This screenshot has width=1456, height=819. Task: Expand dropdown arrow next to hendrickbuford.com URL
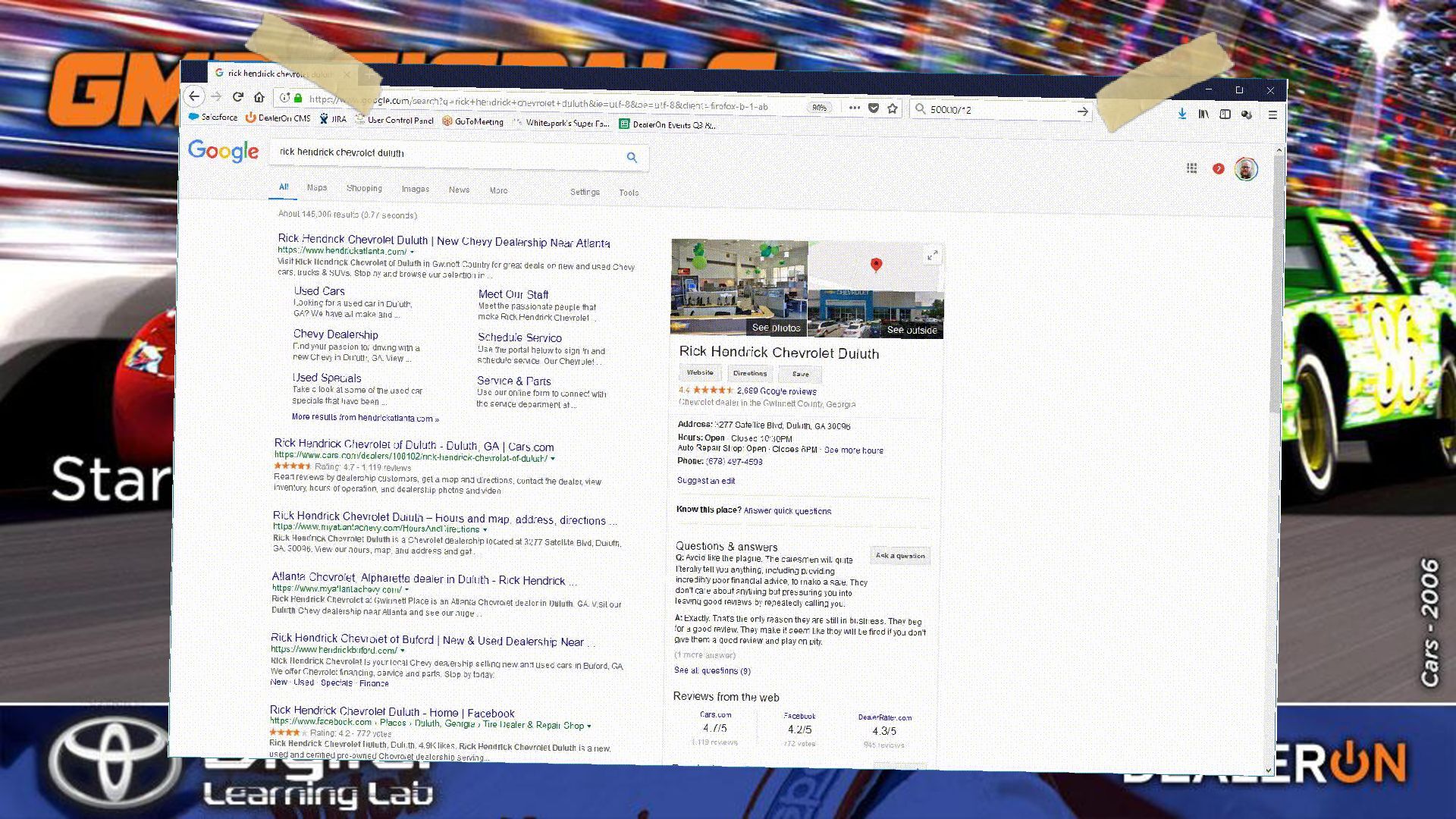pos(402,650)
